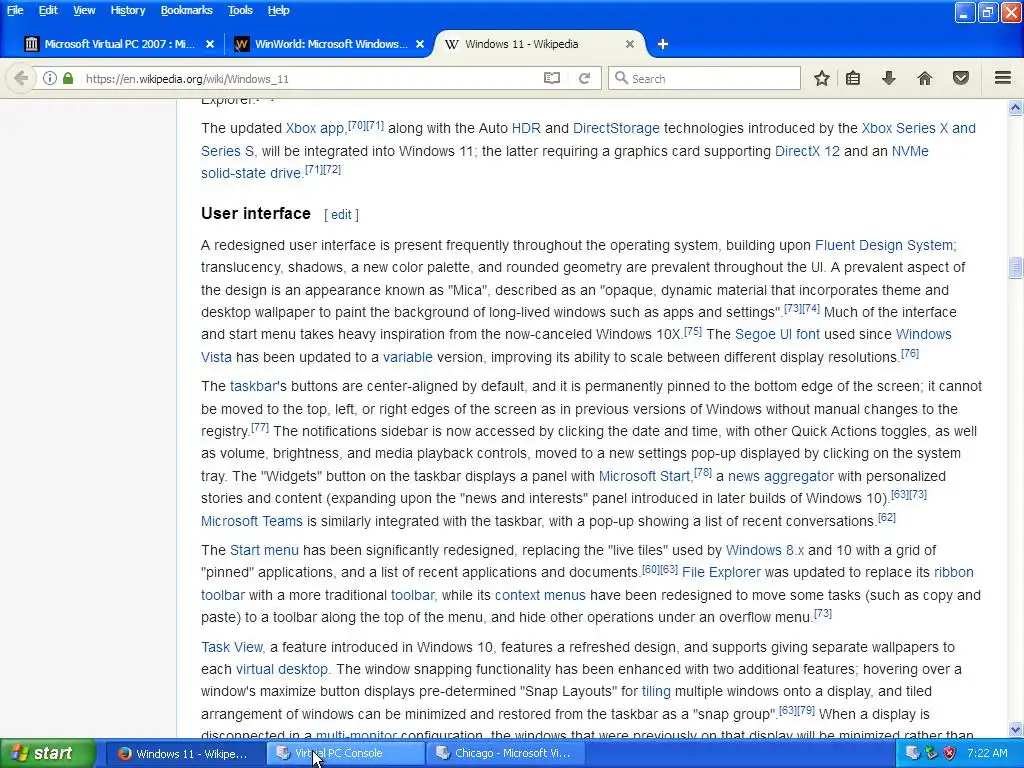This screenshot has width=1024, height=768.
Task: Go back with the back arrow button
Action: (21, 78)
